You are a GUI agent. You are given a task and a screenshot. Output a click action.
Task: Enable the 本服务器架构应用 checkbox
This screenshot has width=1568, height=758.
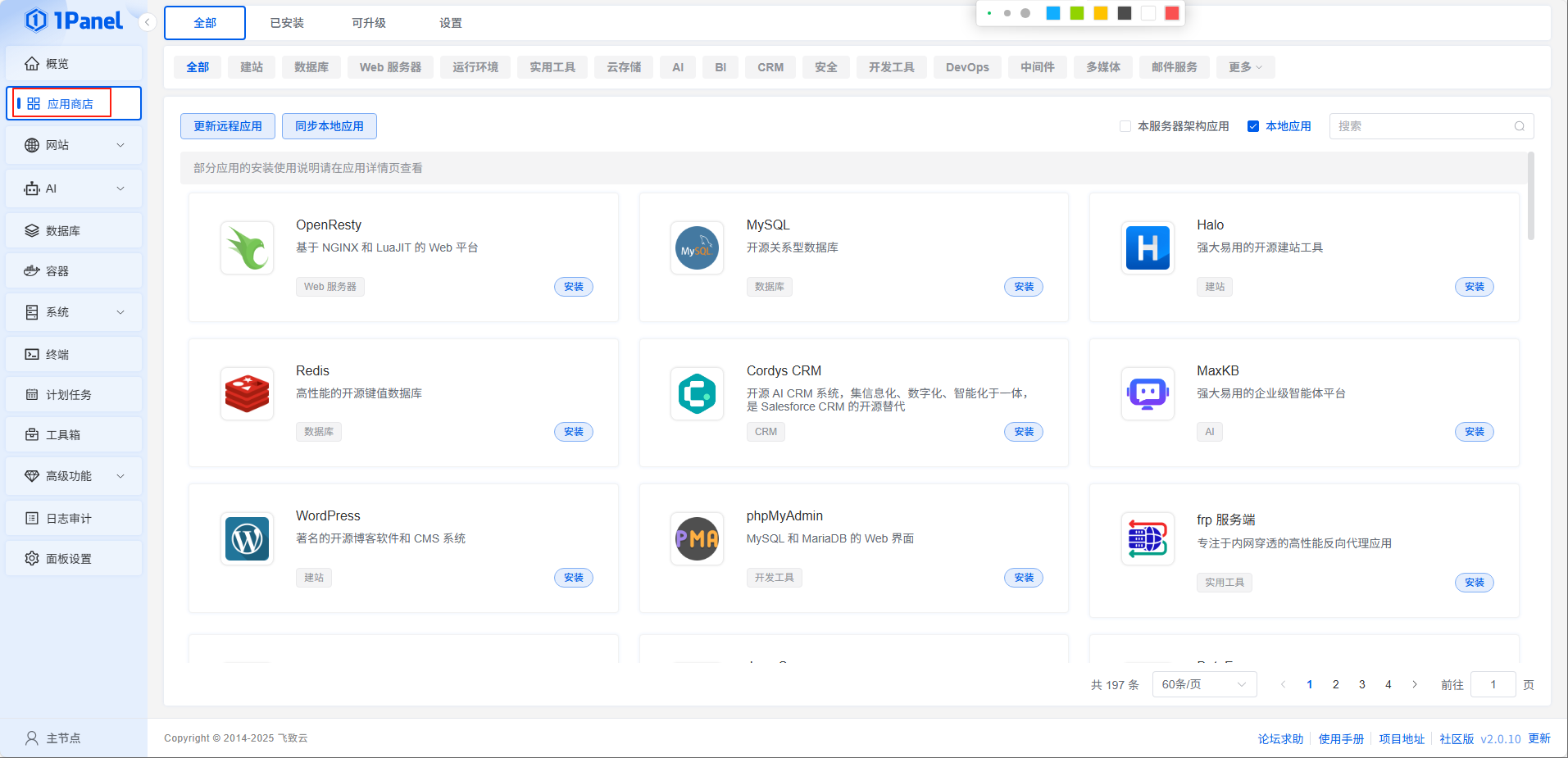coord(1125,126)
